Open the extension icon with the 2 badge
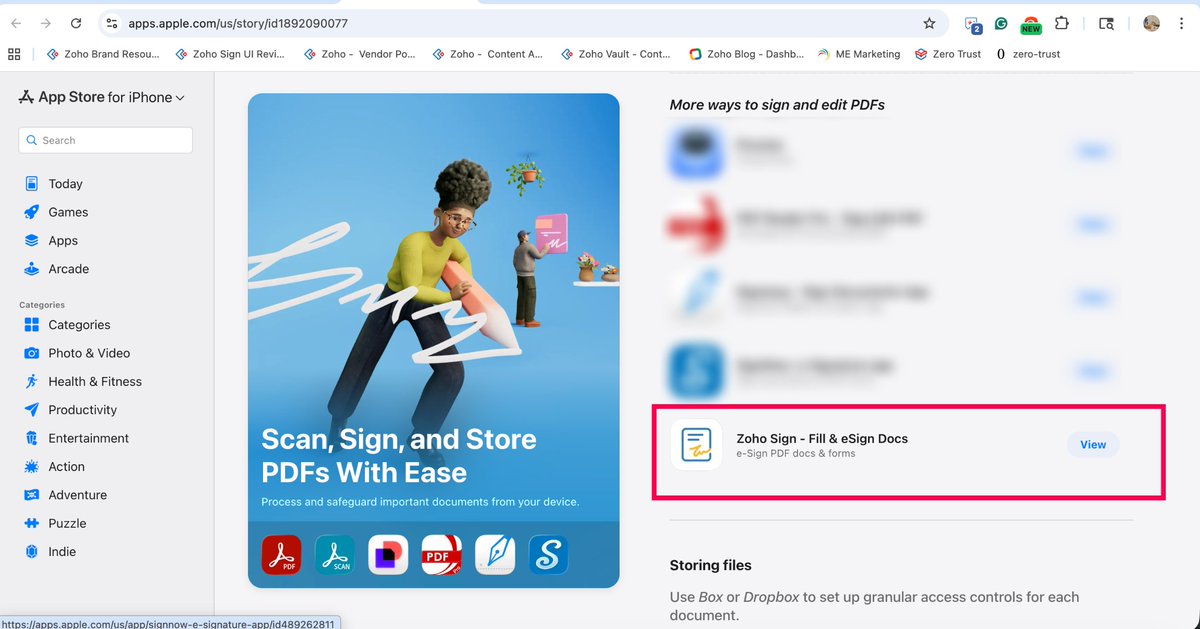The width and height of the screenshot is (1200, 629). coord(972,24)
